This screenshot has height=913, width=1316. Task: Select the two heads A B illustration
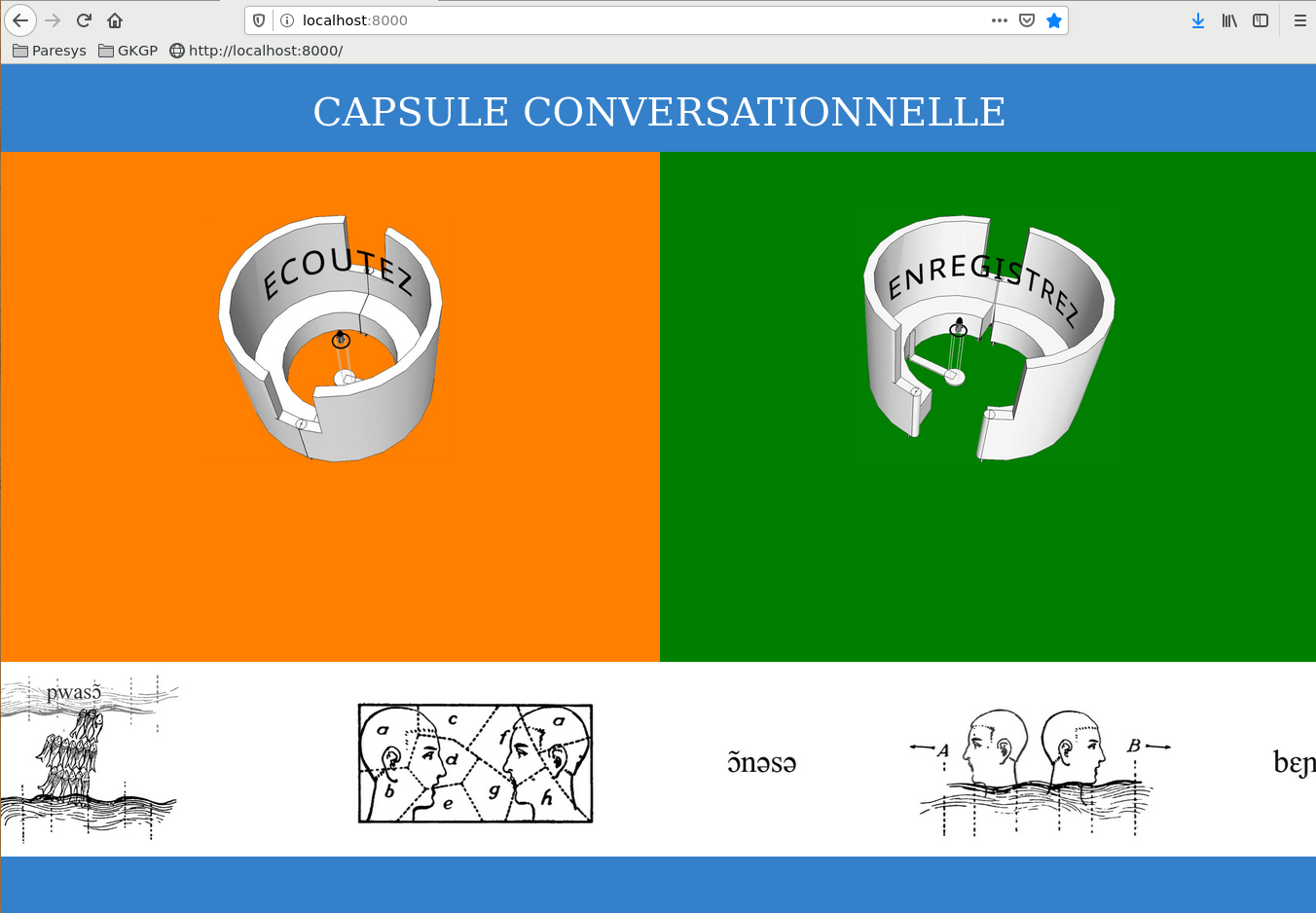tap(1040, 773)
